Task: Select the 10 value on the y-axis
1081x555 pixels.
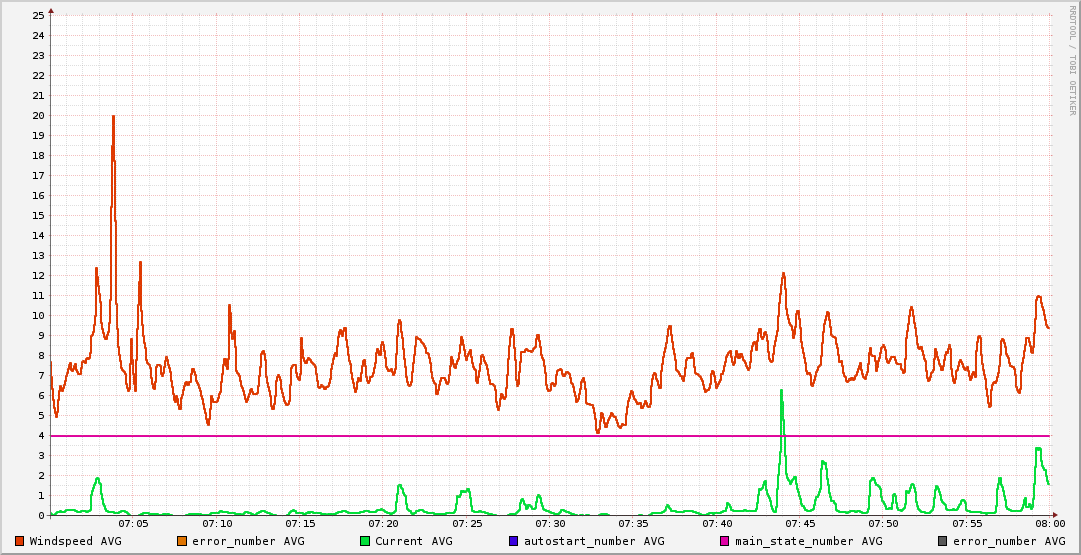Action: 38,315
